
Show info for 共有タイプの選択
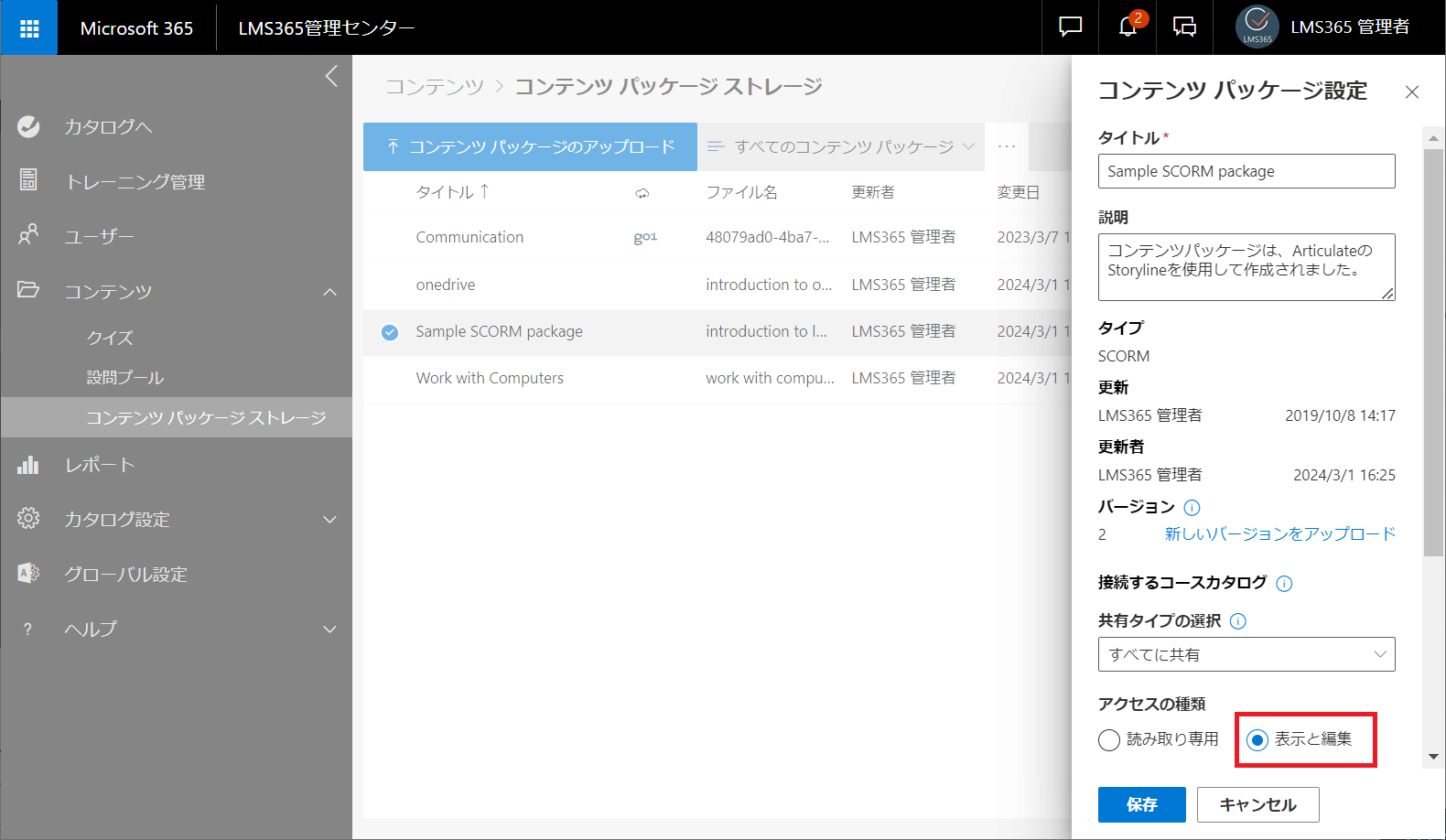(x=1238, y=621)
